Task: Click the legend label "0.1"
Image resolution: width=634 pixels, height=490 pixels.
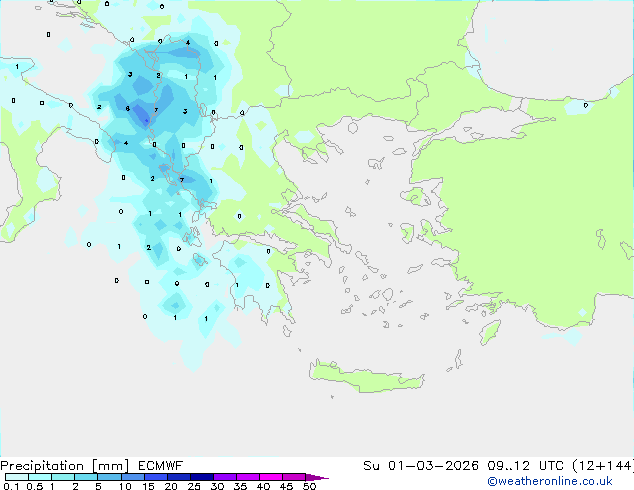Action: tap(11, 486)
